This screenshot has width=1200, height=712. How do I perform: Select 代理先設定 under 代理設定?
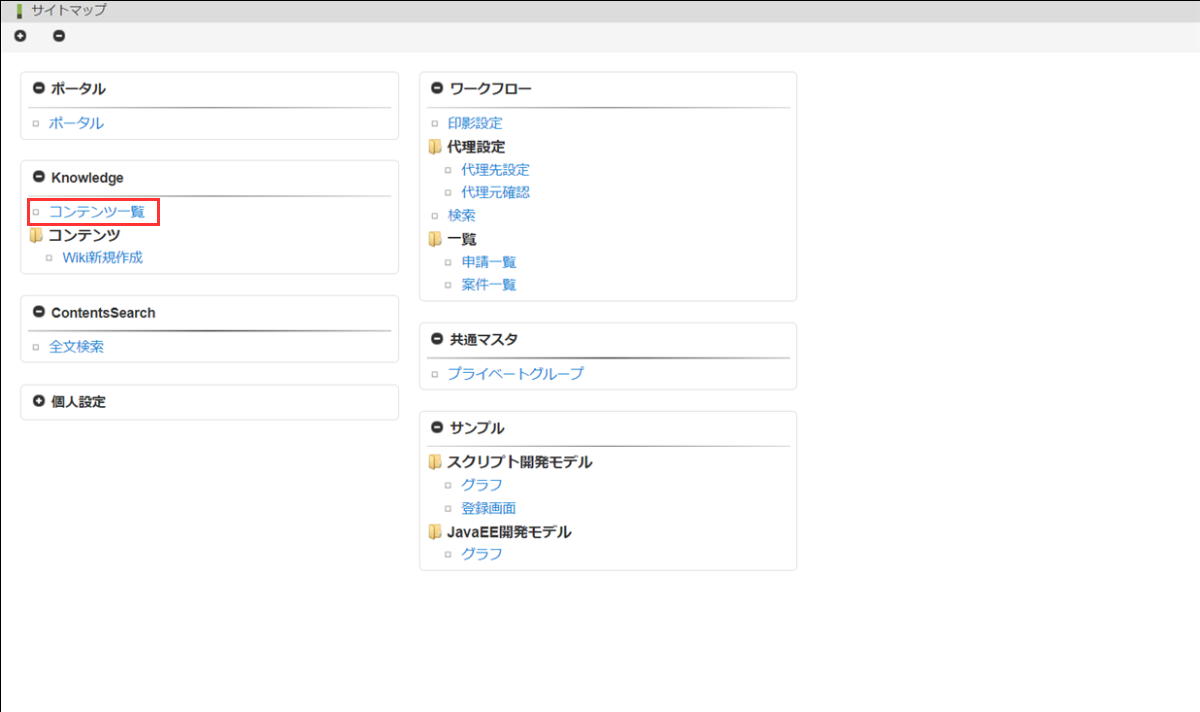pyautogui.click(x=495, y=170)
